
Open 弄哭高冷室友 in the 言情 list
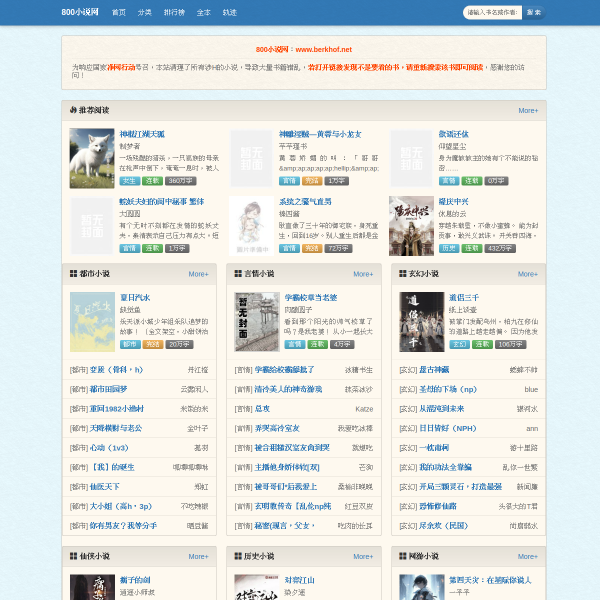(x=277, y=428)
